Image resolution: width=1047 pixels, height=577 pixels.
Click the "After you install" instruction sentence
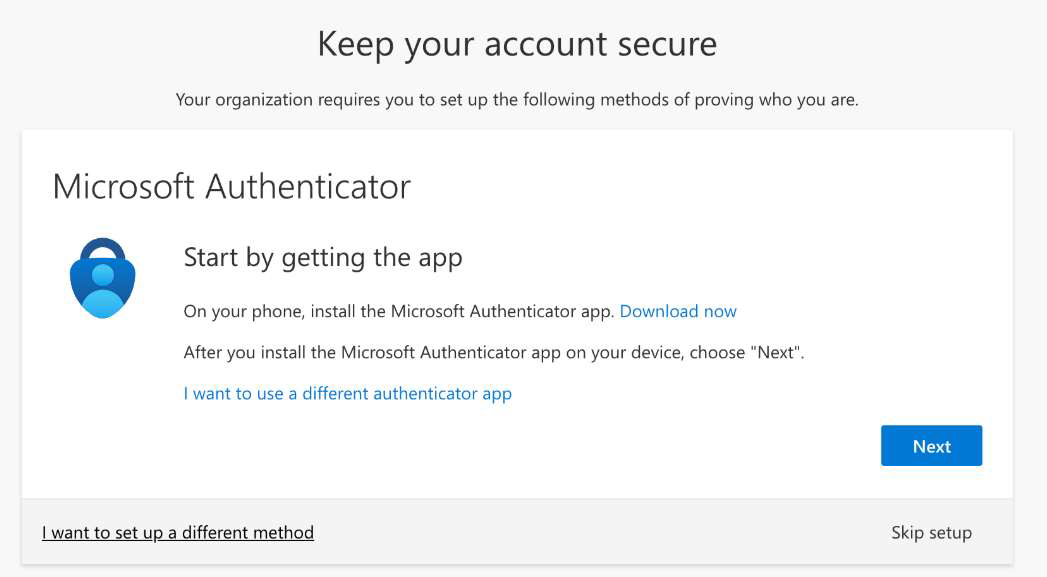[x=493, y=352]
